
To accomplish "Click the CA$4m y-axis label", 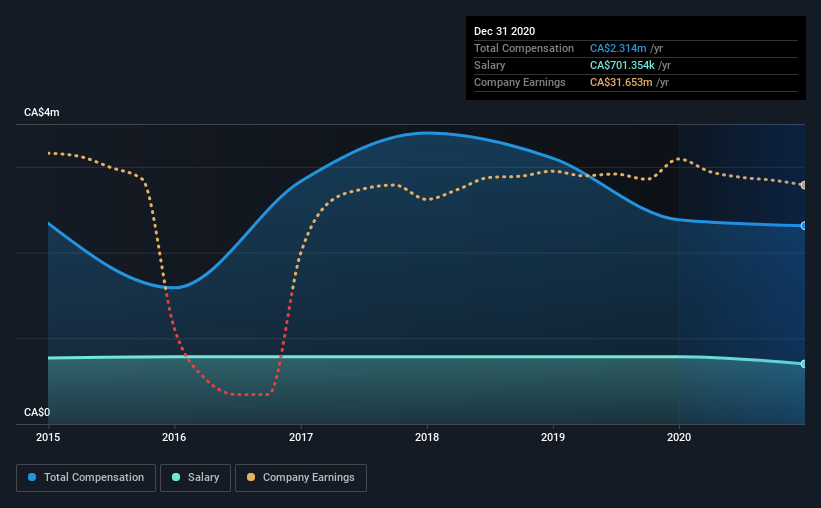I will click(42, 113).
